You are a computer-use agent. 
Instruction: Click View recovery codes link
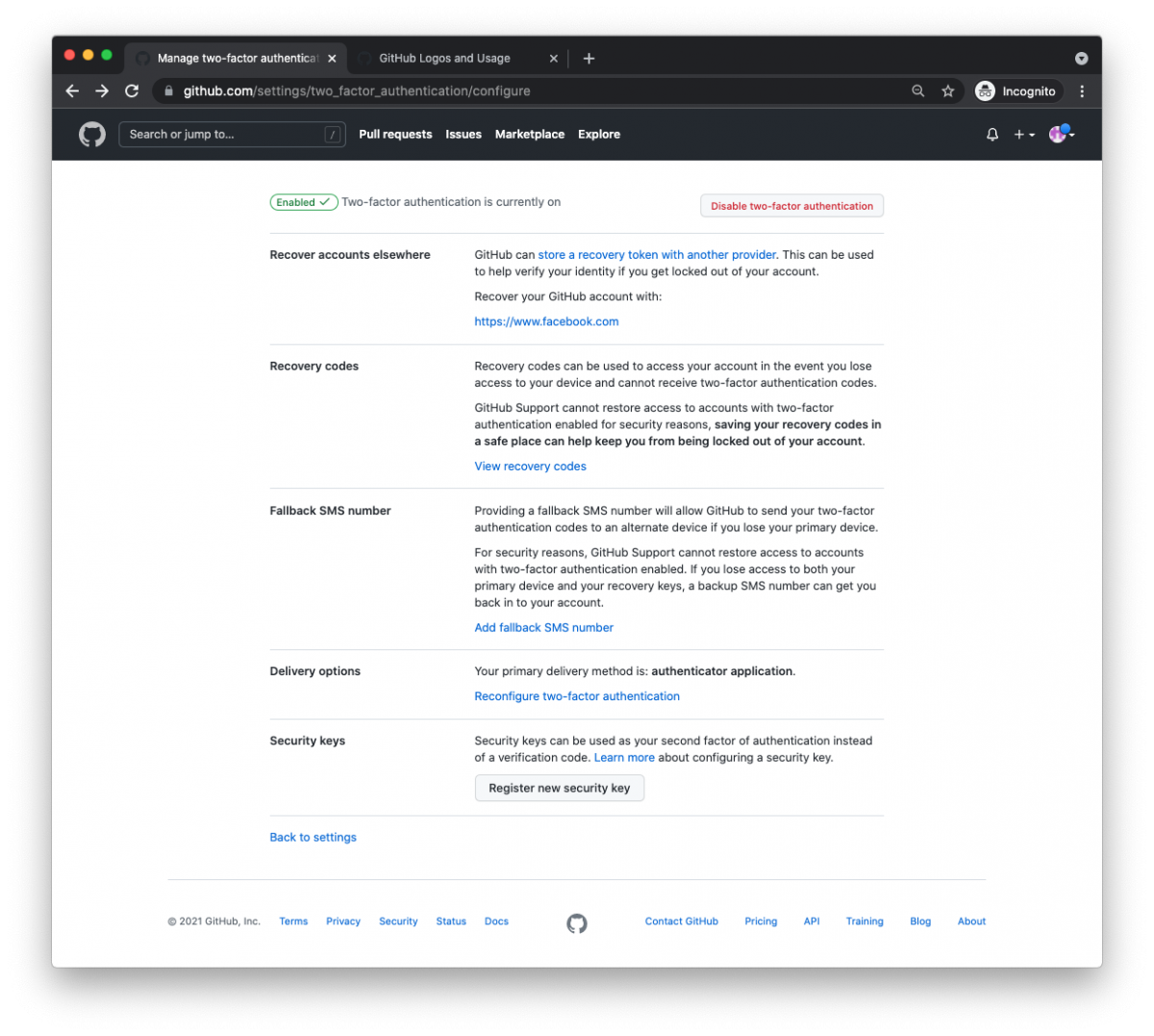point(530,467)
